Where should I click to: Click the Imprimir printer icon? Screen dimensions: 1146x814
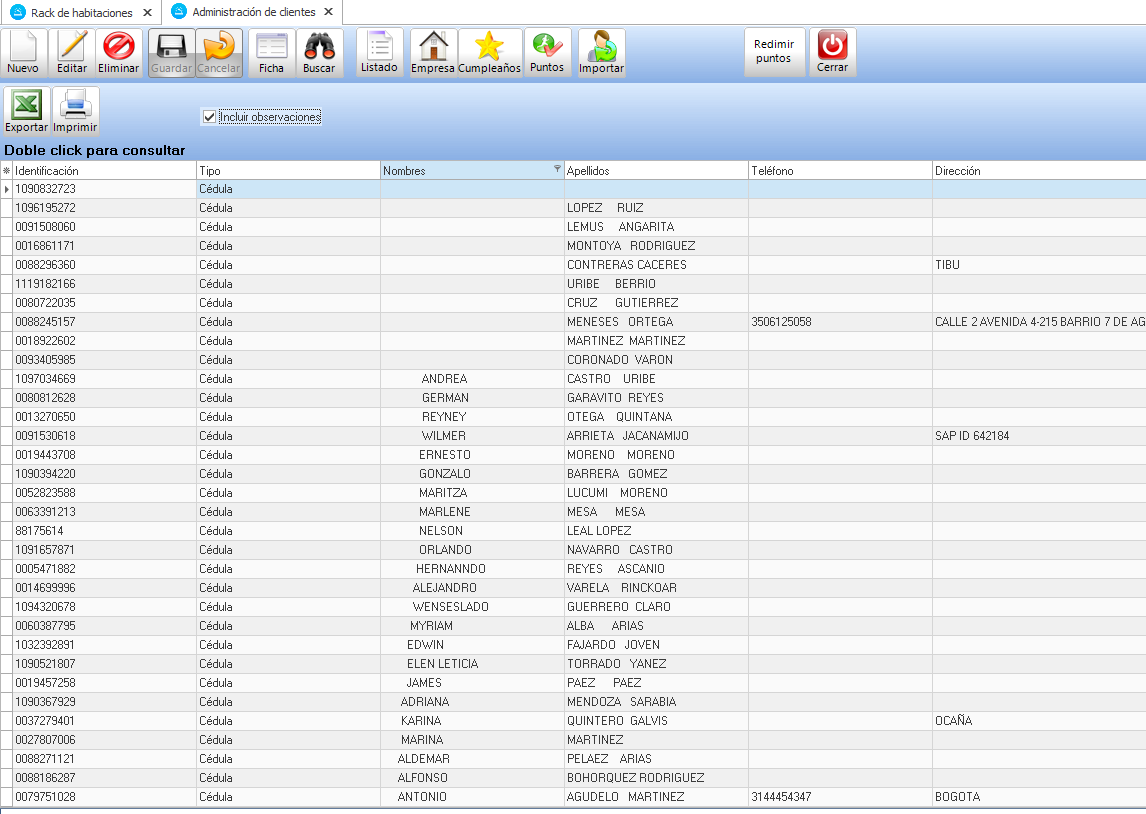(75, 112)
